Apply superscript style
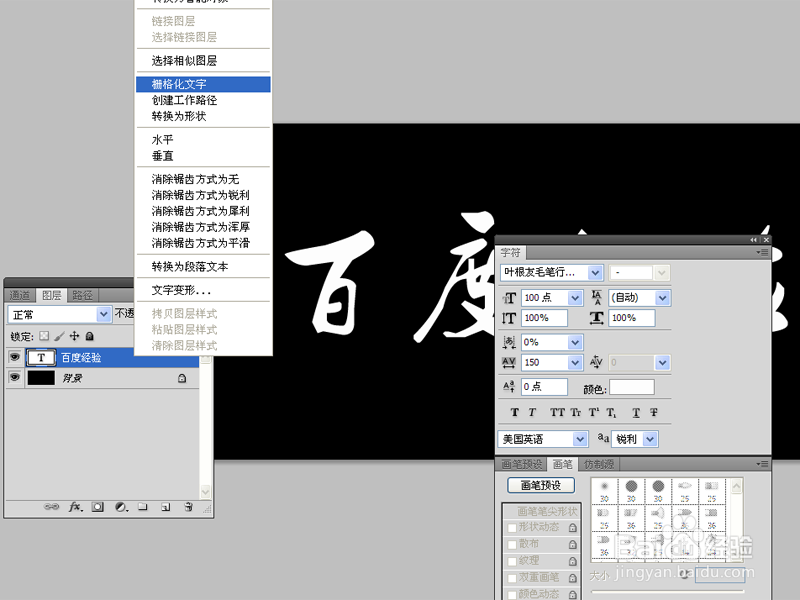This screenshot has width=800, height=600. [x=594, y=412]
